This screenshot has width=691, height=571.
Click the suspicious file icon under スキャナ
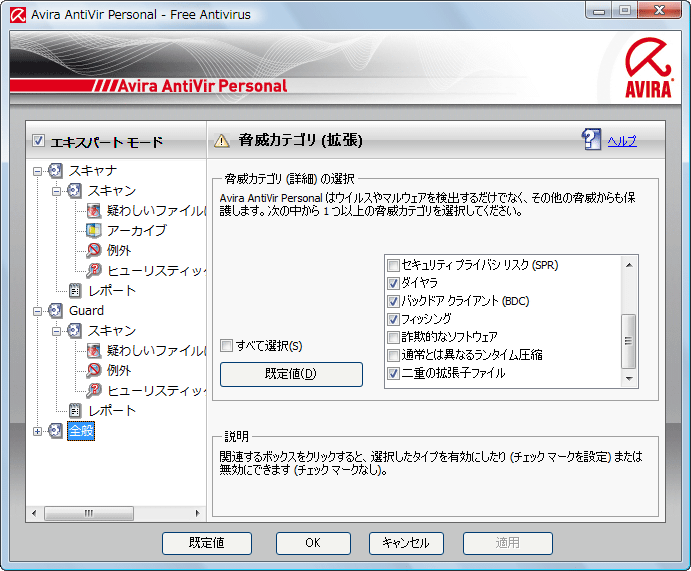93,211
